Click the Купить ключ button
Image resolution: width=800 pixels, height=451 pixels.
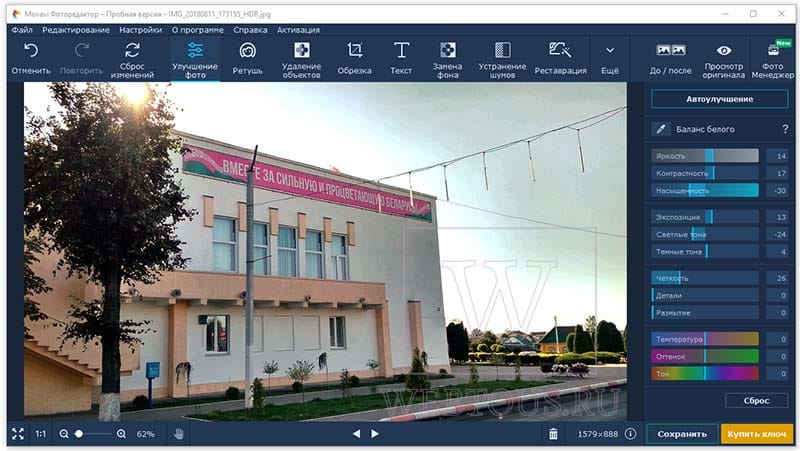pyautogui.click(x=757, y=434)
